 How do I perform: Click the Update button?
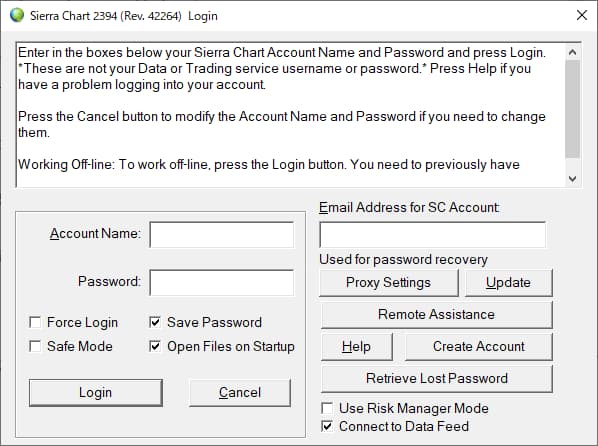pyautogui.click(x=508, y=283)
